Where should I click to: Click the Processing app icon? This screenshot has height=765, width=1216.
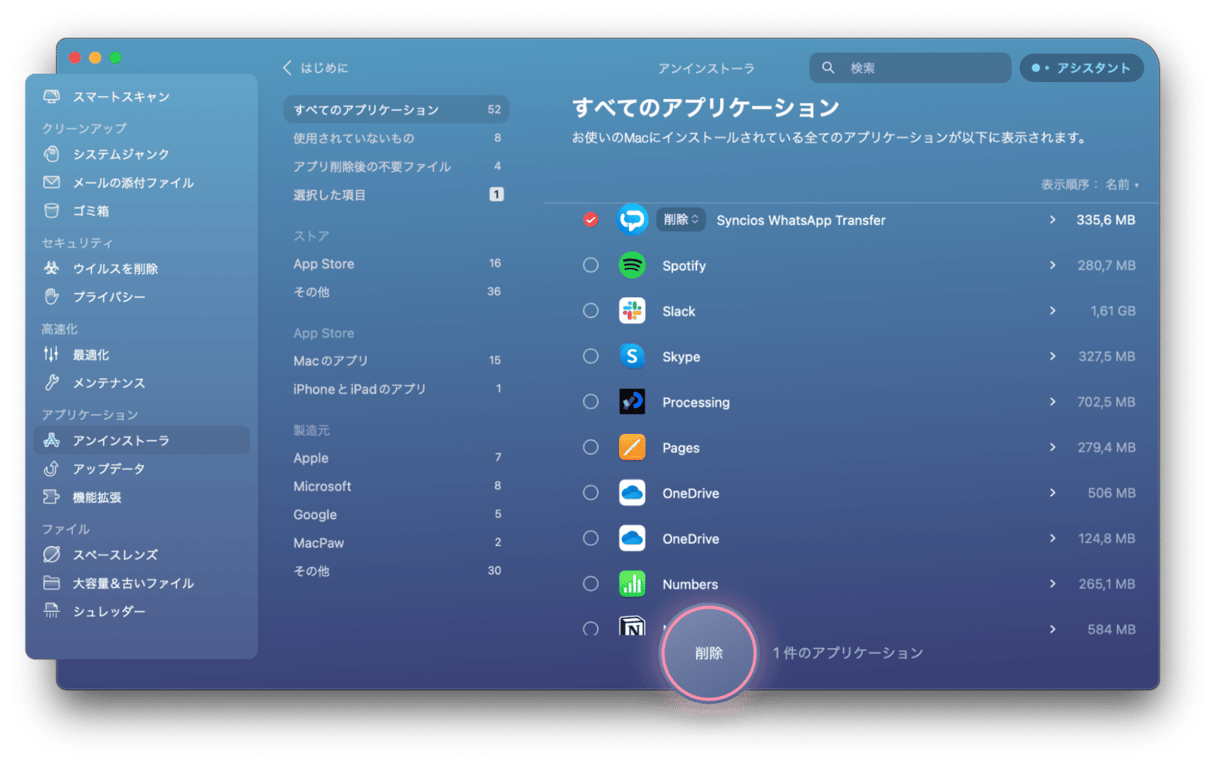point(632,402)
